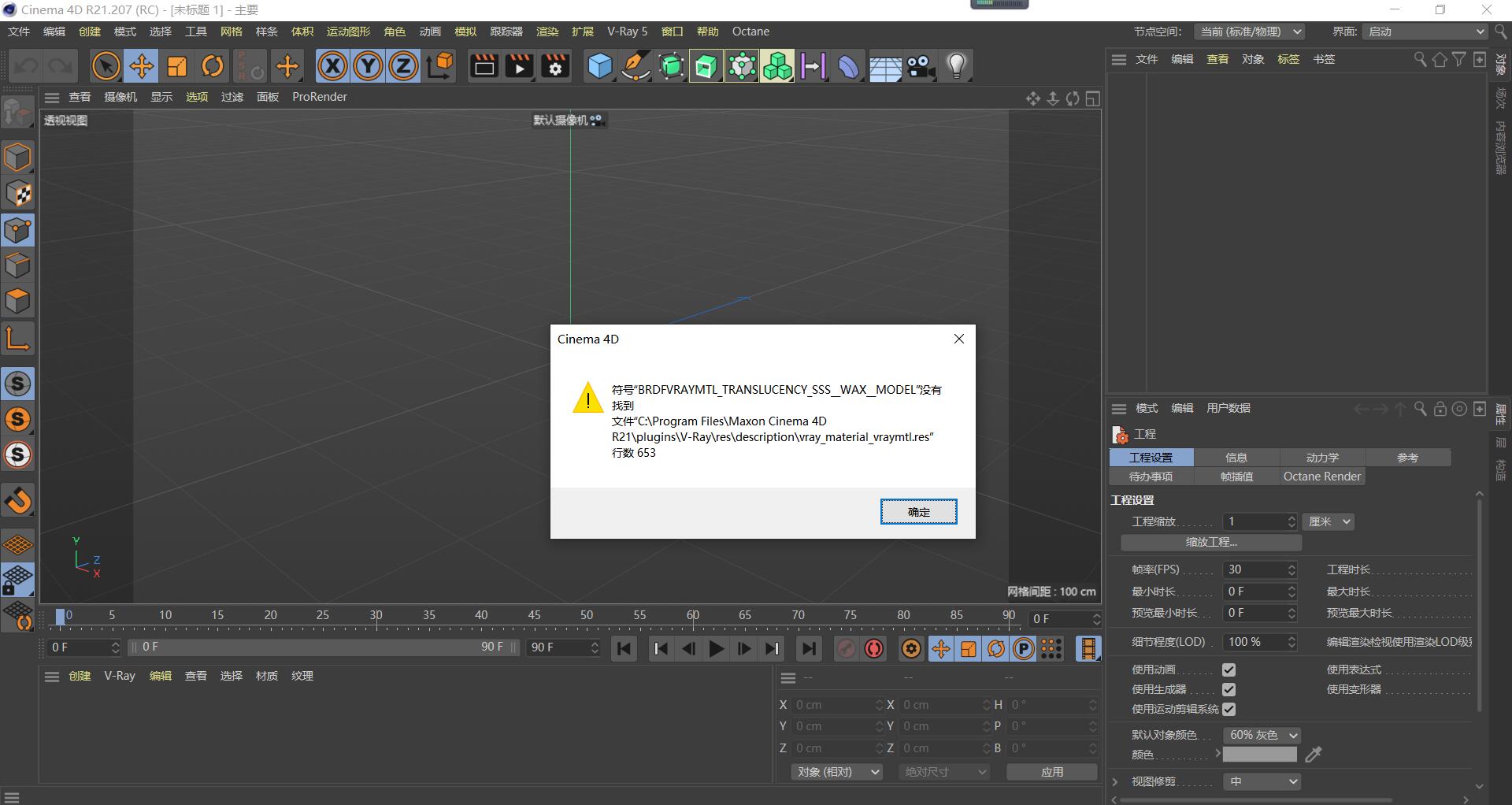Switch to the 动力学 tab

point(1322,458)
